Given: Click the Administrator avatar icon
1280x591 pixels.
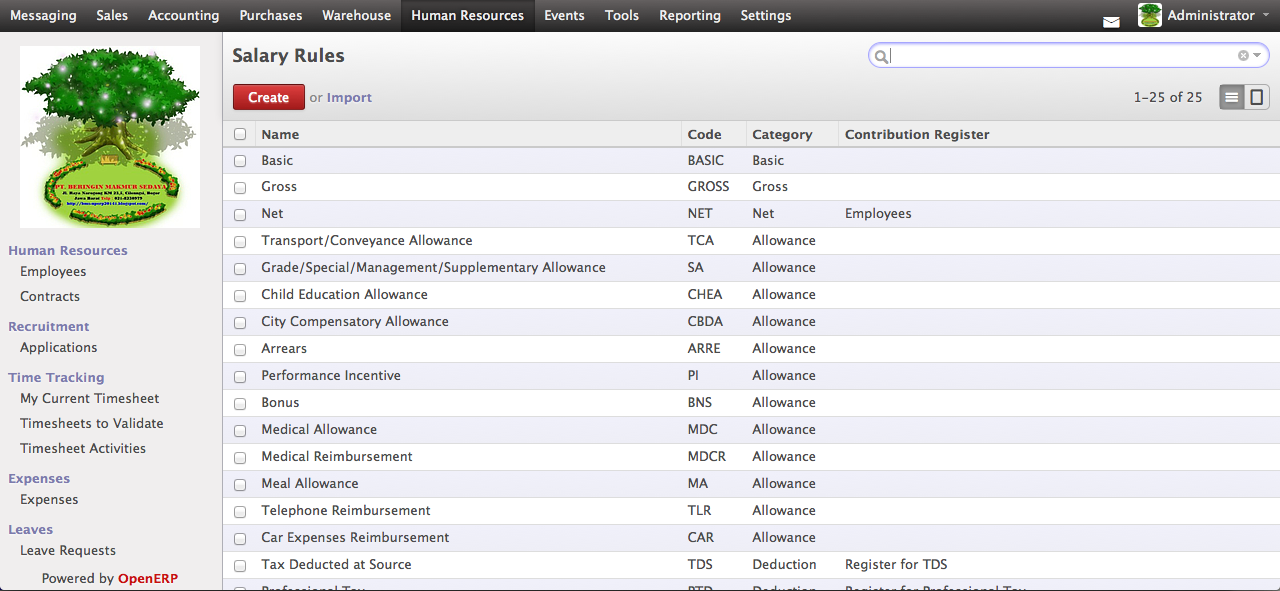Looking at the screenshot, I should [1150, 15].
